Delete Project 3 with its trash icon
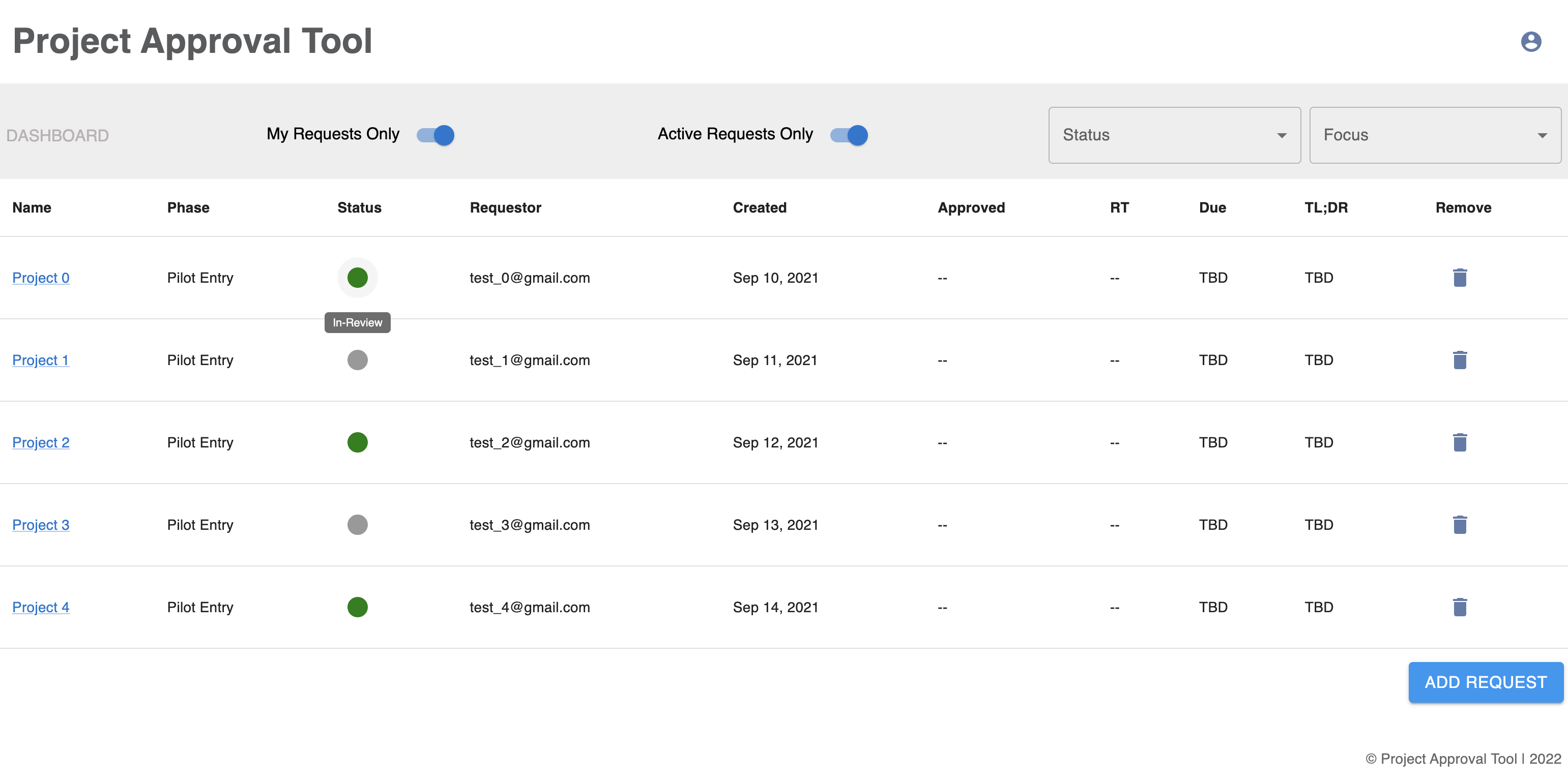This screenshot has height=780, width=1568. click(x=1461, y=524)
